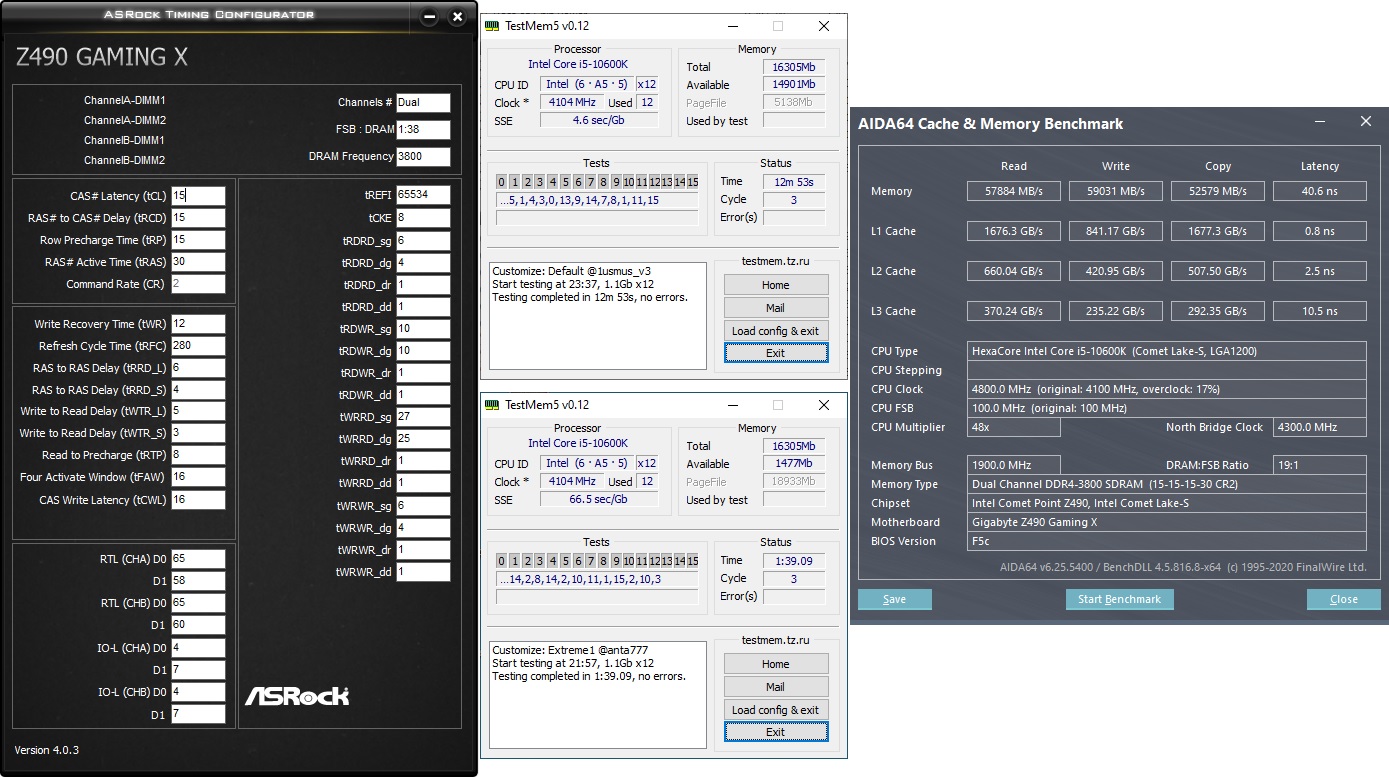Viewport: 1389px width, 777px height.
Task: Minimize the AIDA64 benchmark window
Action: (1322, 122)
